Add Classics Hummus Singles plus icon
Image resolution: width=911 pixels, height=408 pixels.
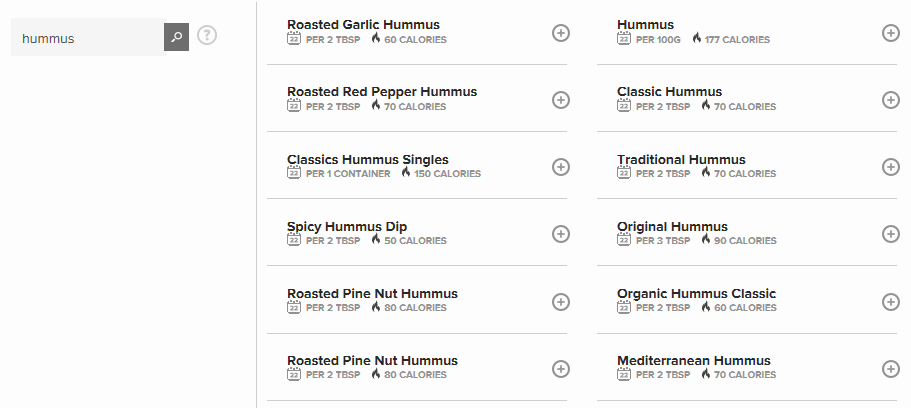(x=561, y=167)
